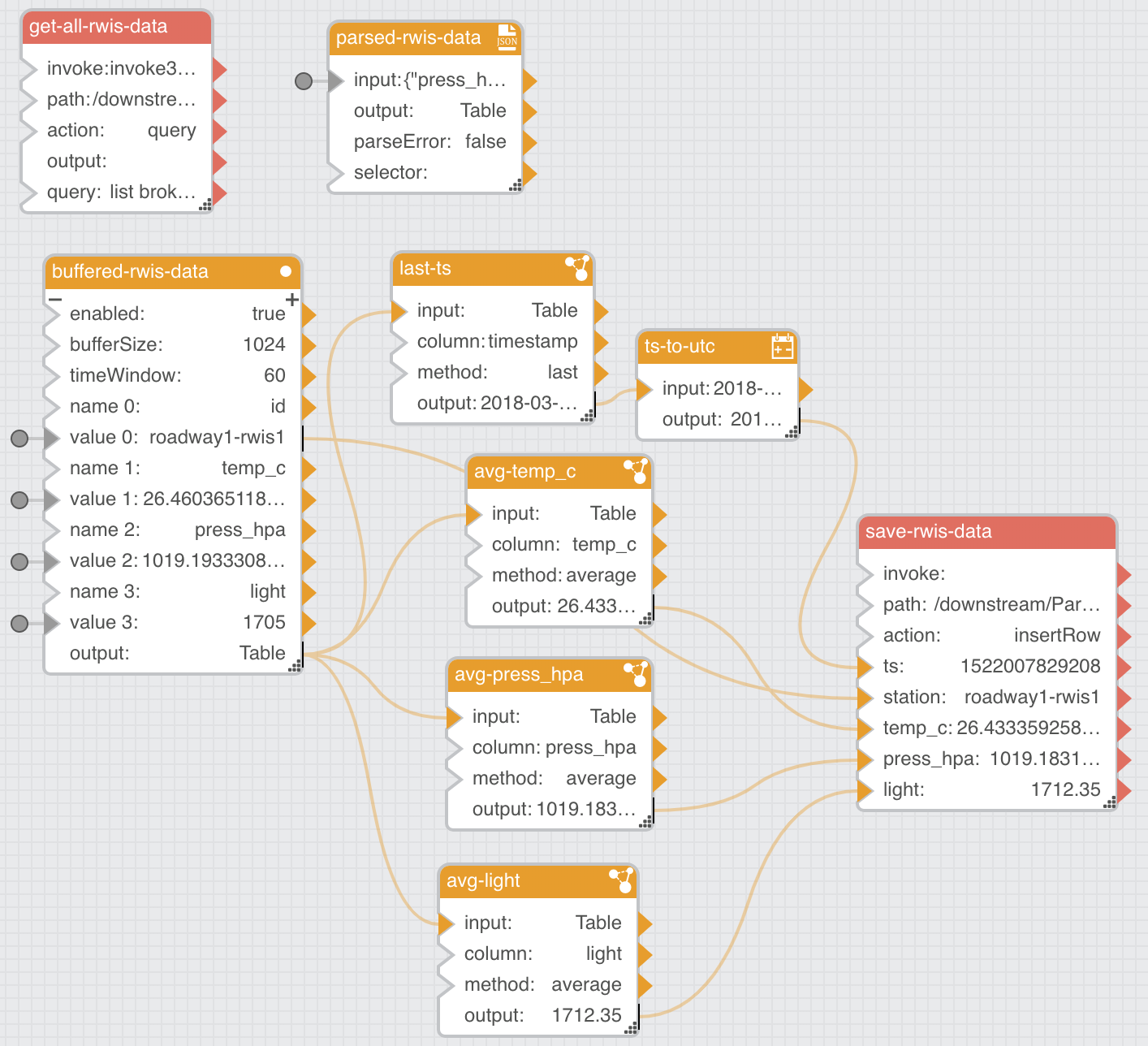This screenshot has height=1046, width=1148.
Task: Click the output Table row of buffered-rwis-data
Action: coord(172,653)
